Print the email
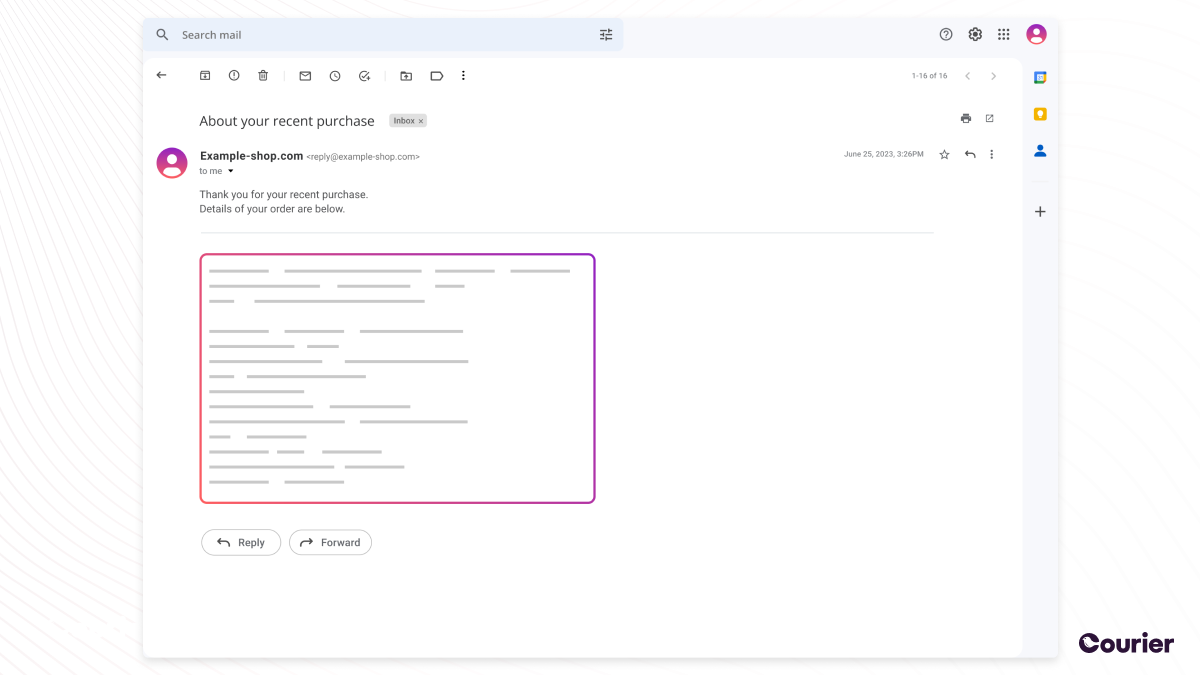Viewport: 1200px width, 675px height. (x=965, y=117)
